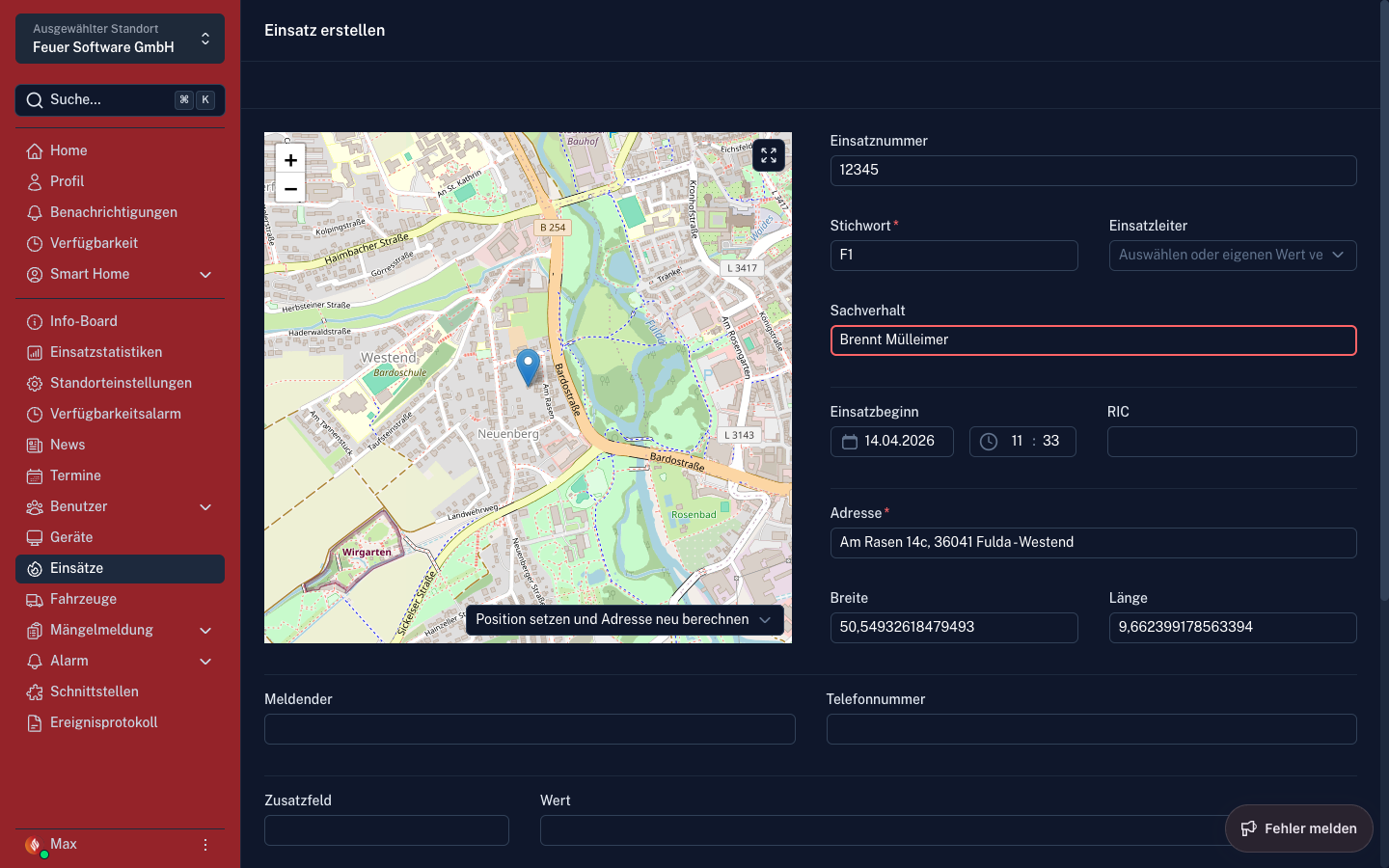The width and height of the screenshot is (1389, 868).
Task: Open the calendar picker icon in Einsatzbeginn
Action: [x=850, y=442]
